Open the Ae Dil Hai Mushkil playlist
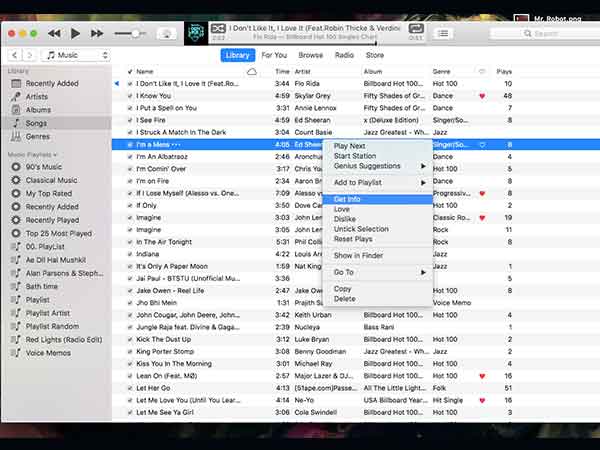The width and height of the screenshot is (600, 450). (x=56, y=260)
